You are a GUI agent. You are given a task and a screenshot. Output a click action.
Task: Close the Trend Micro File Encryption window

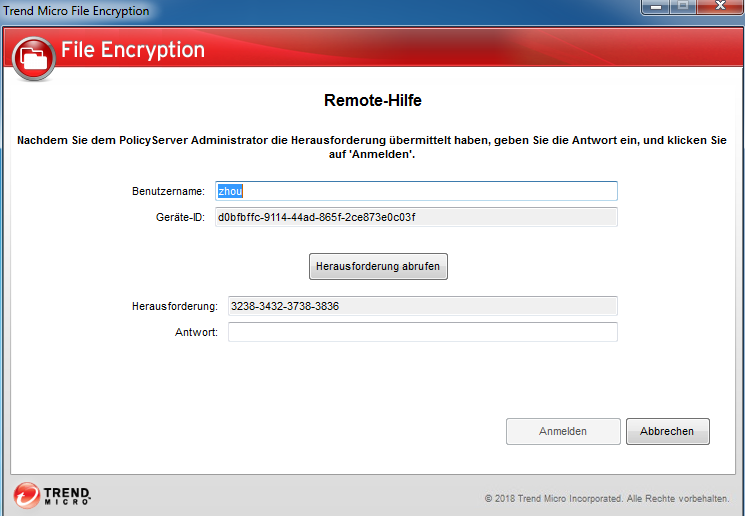(718, 8)
